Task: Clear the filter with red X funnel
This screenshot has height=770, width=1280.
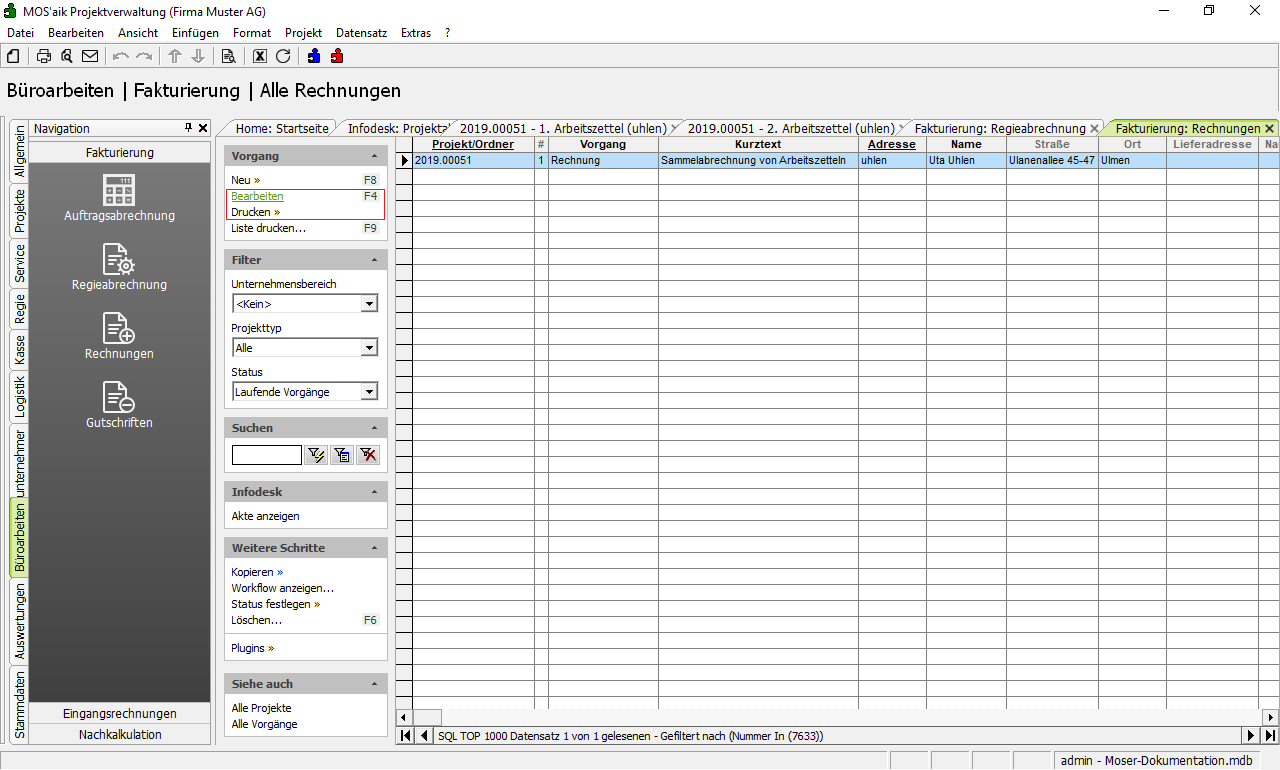Action: [368, 455]
